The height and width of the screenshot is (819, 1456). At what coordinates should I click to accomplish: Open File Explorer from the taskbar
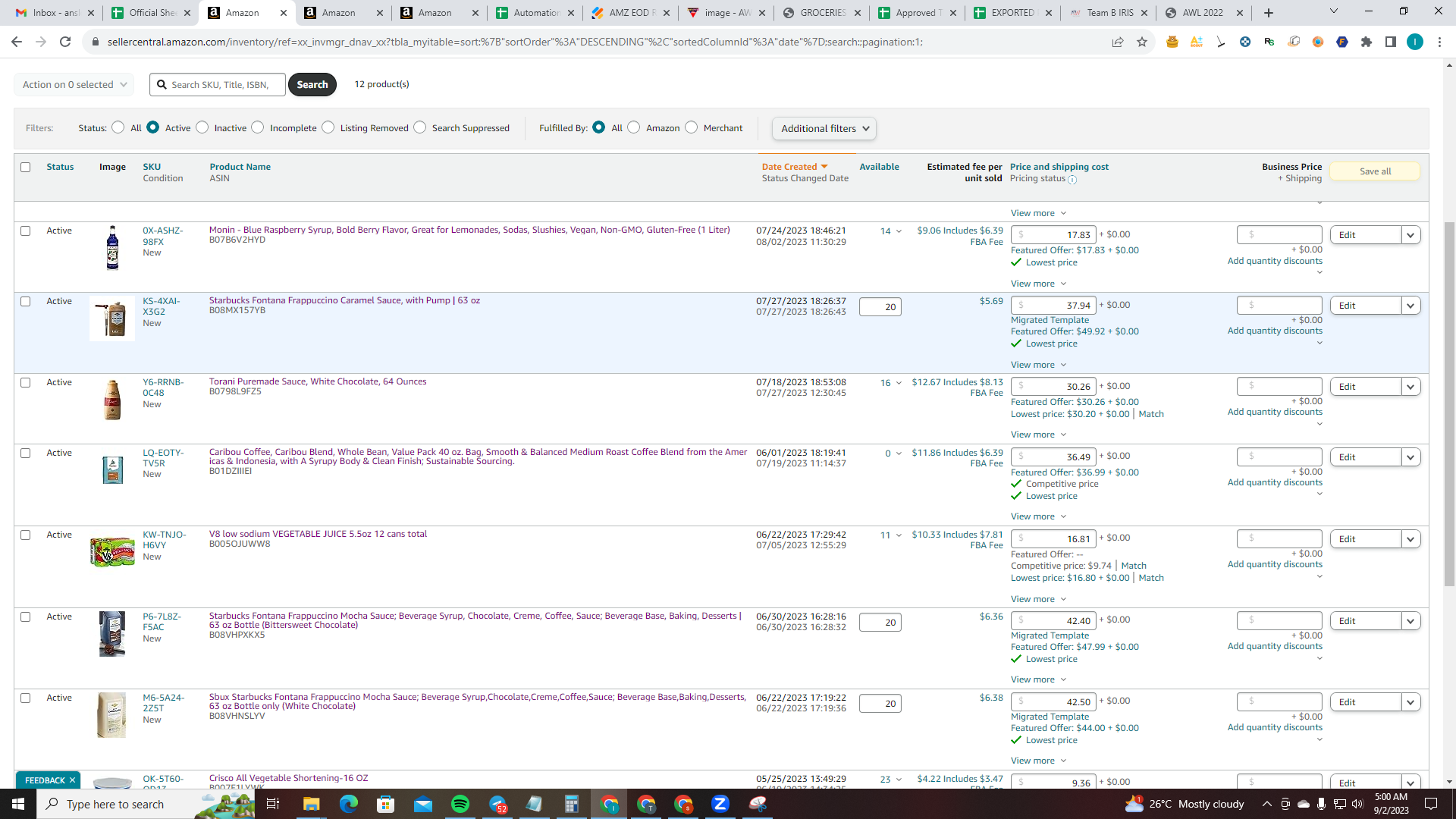312,804
